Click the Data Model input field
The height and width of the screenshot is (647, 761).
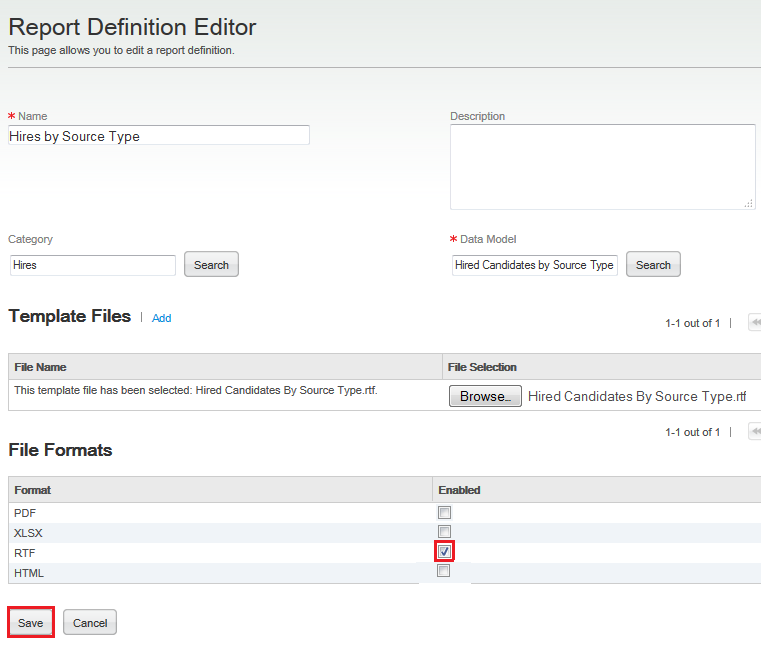(535, 265)
